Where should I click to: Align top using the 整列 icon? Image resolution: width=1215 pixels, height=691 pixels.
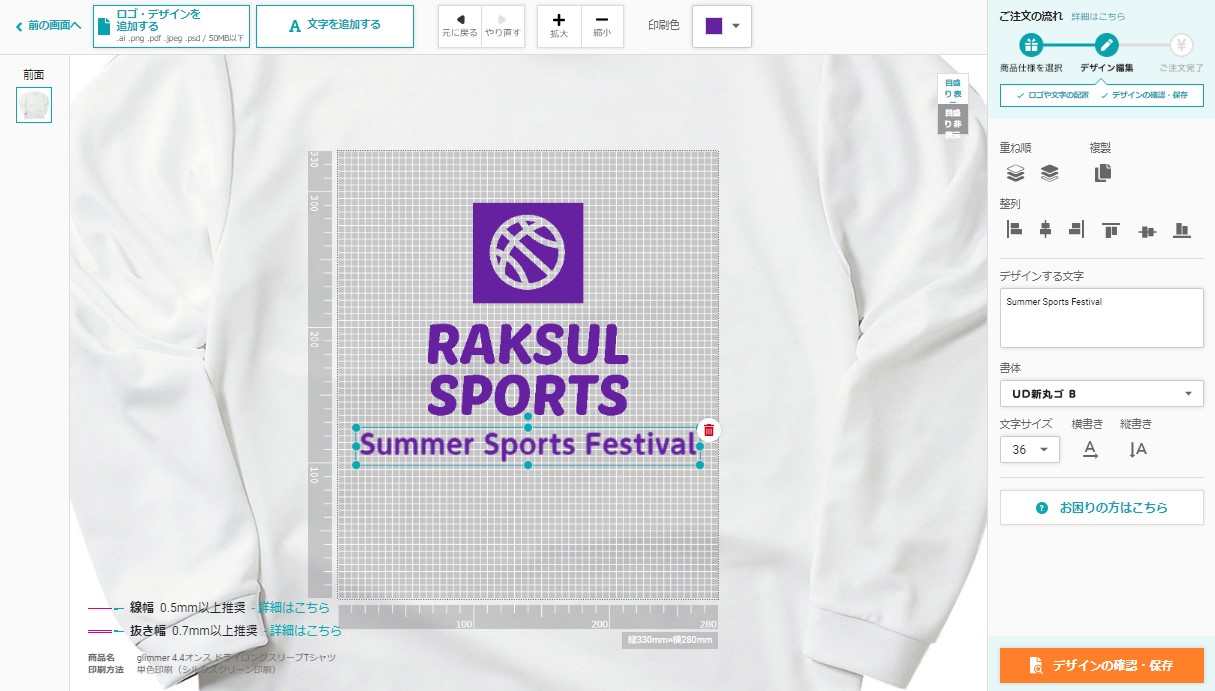1110,230
